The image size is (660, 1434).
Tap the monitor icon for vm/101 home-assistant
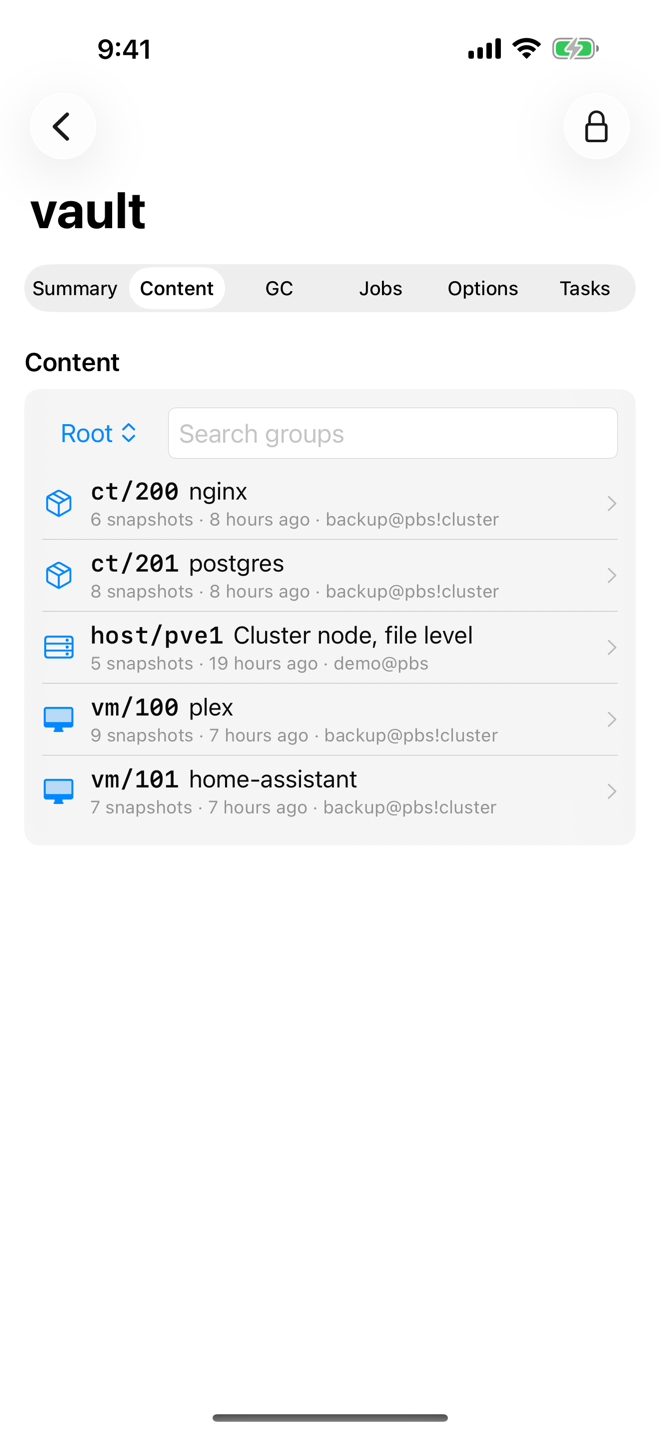pos(59,791)
